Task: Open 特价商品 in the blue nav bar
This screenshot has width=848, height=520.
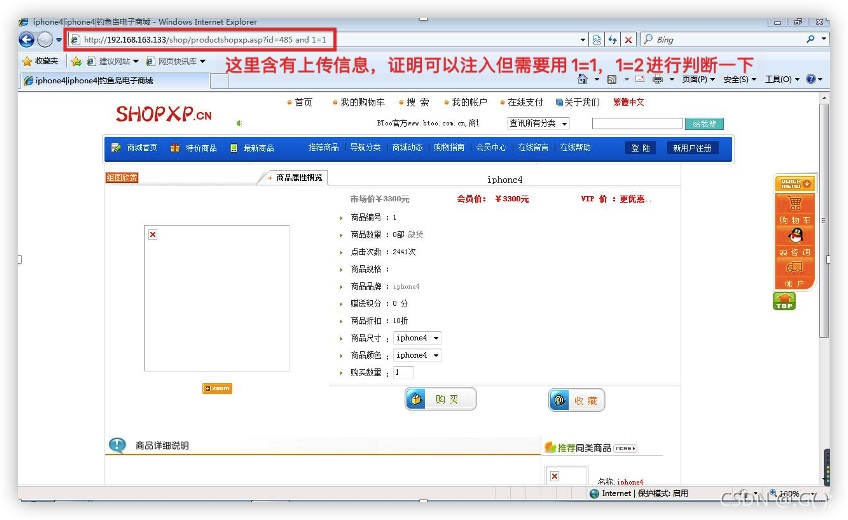Action: (x=201, y=148)
